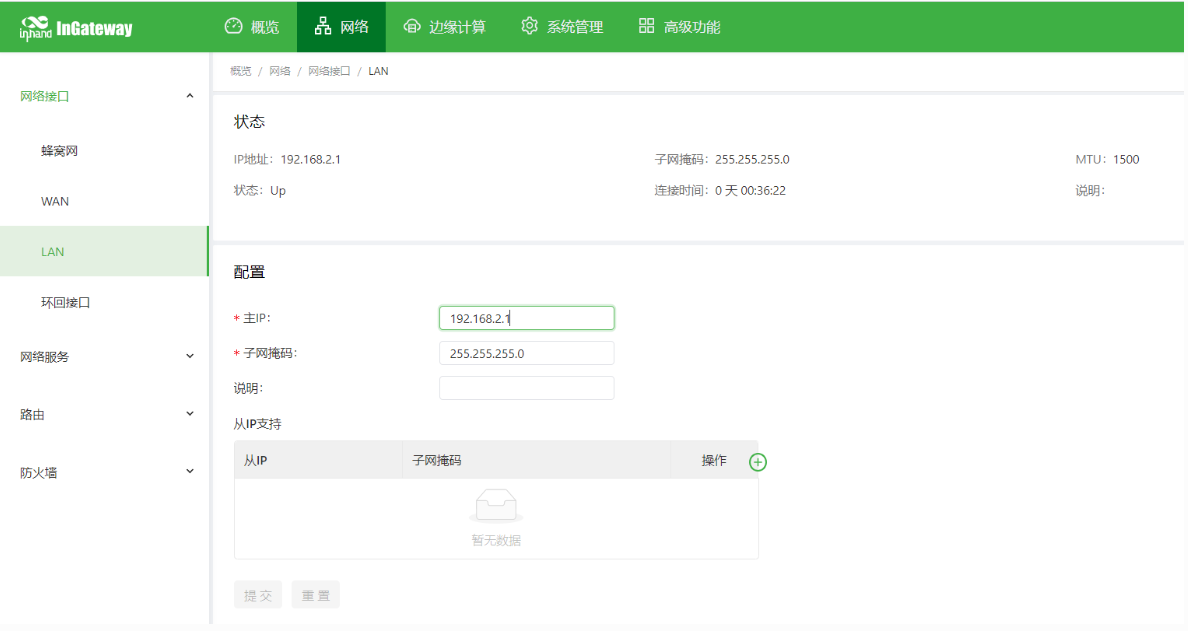Screen dimensions: 1188x631
Task: Click the InHand InGateway logo
Action: point(76,28)
